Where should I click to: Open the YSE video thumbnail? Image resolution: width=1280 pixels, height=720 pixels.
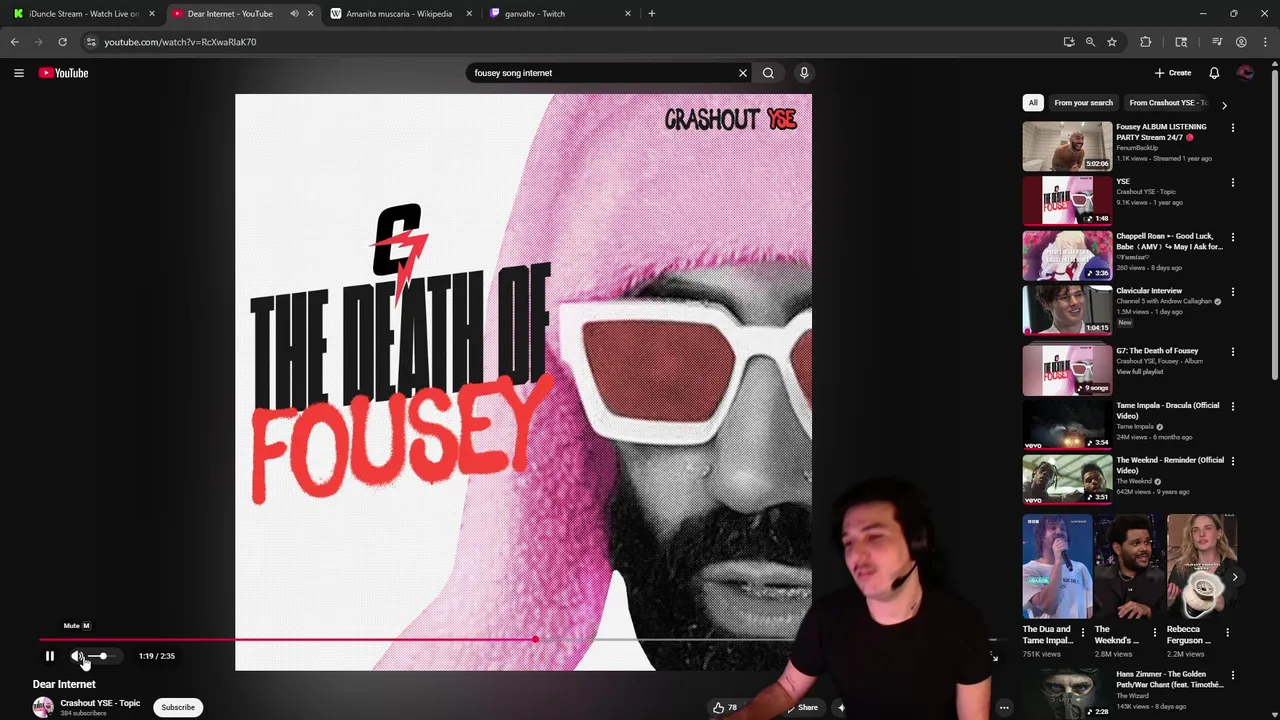(1067, 201)
